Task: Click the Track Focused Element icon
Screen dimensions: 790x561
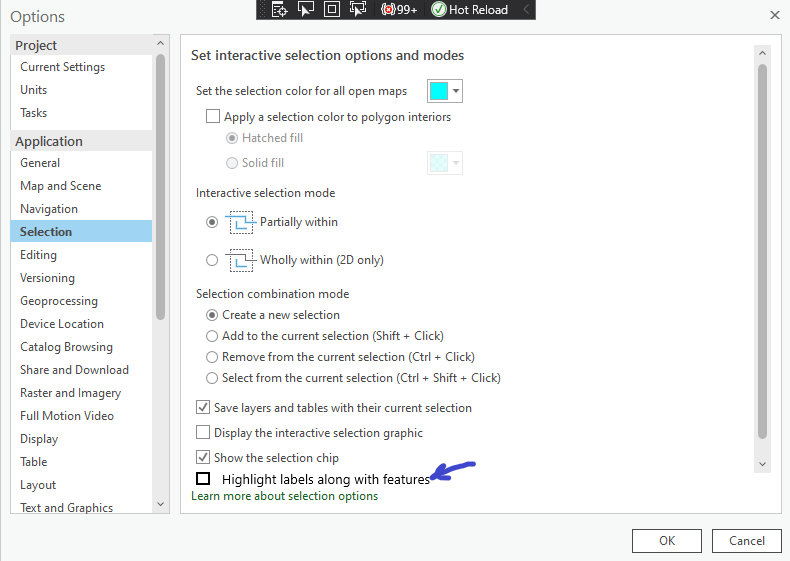Action: pos(358,9)
